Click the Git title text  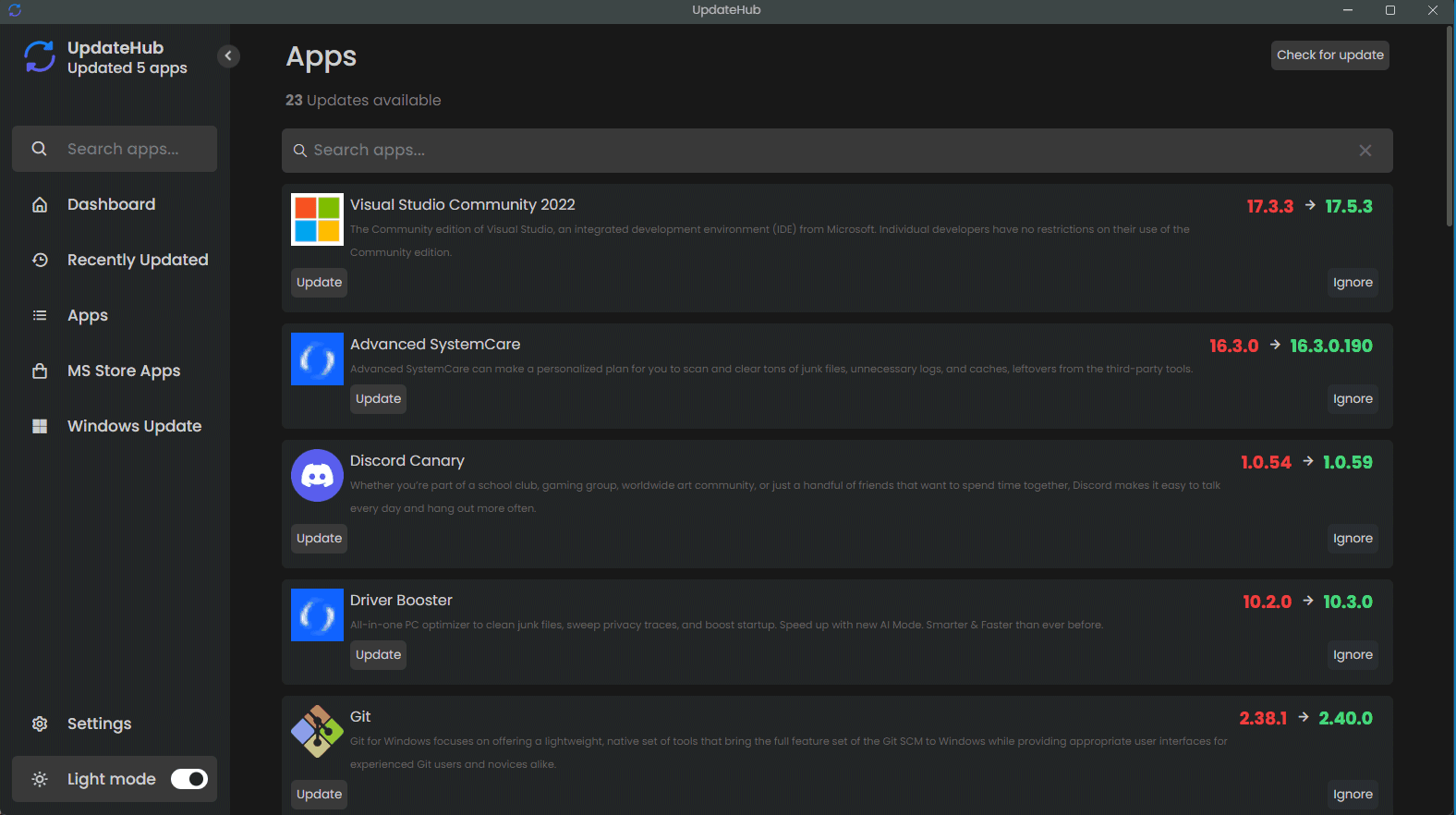pyautogui.click(x=360, y=716)
